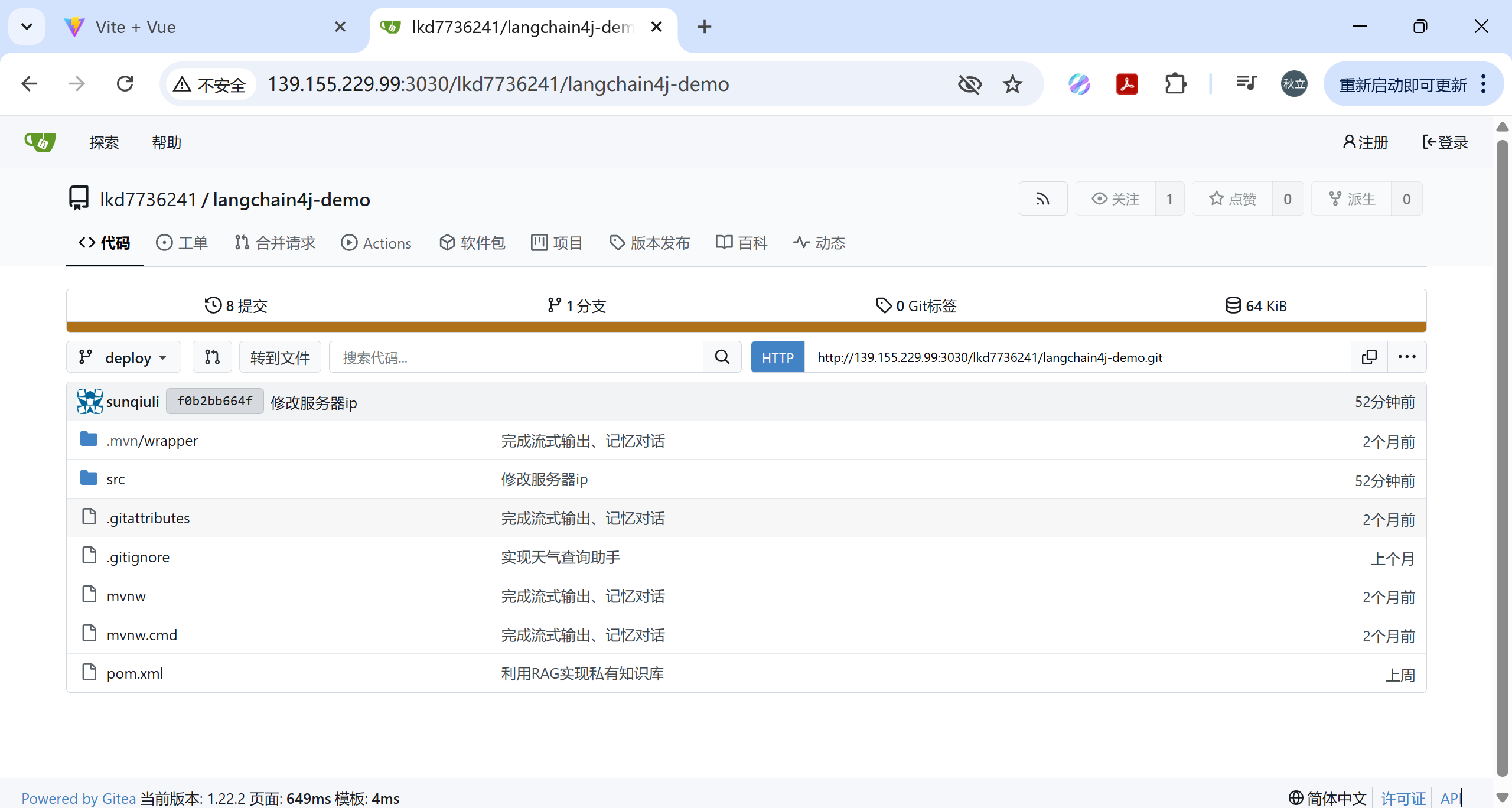
Task: Click the f0b2bb664f commit hash
Action: pos(214,402)
